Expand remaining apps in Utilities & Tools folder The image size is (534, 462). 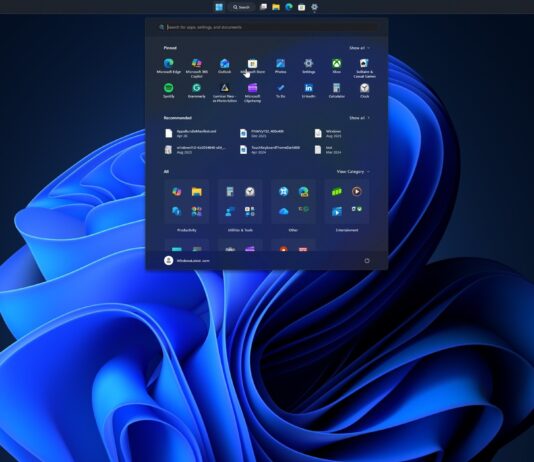point(250,211)
